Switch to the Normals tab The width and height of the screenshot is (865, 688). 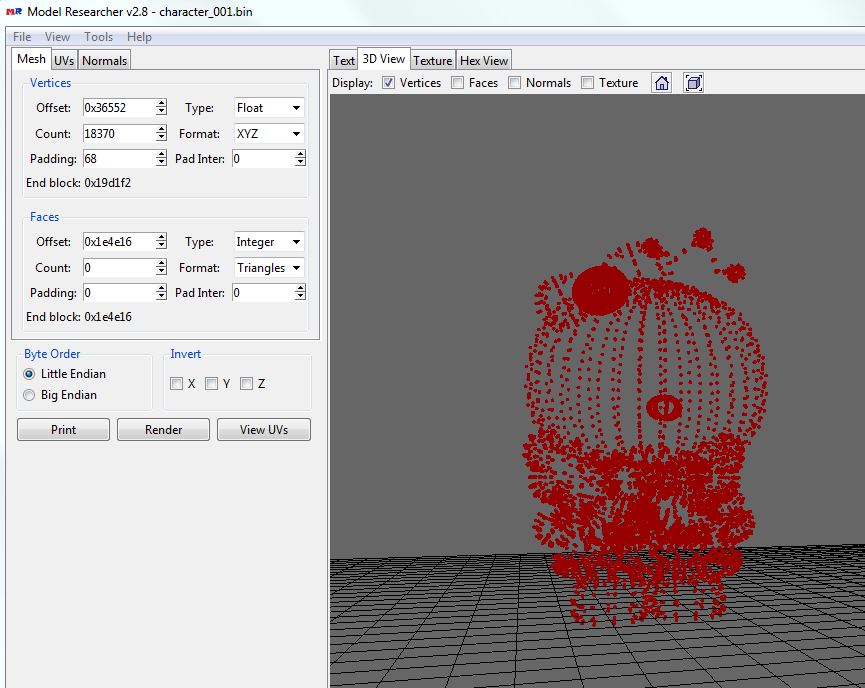(x=104, y=61)
